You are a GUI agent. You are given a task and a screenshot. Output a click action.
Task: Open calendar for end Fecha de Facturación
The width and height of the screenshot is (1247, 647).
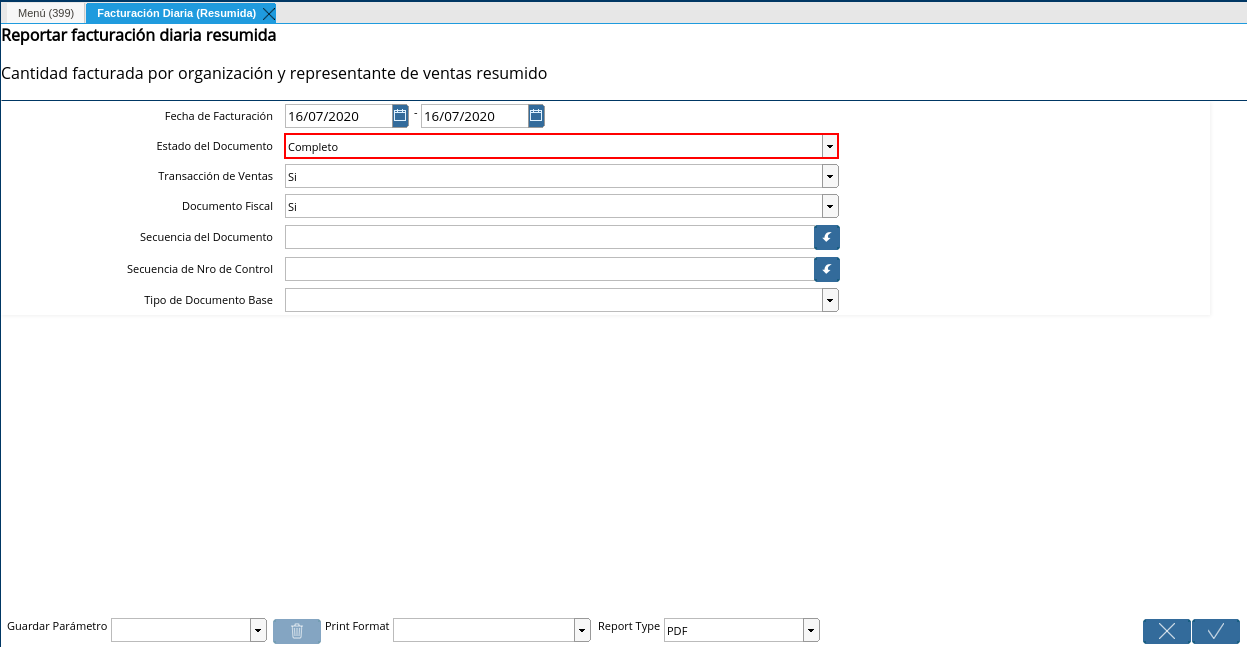(536, 116)
